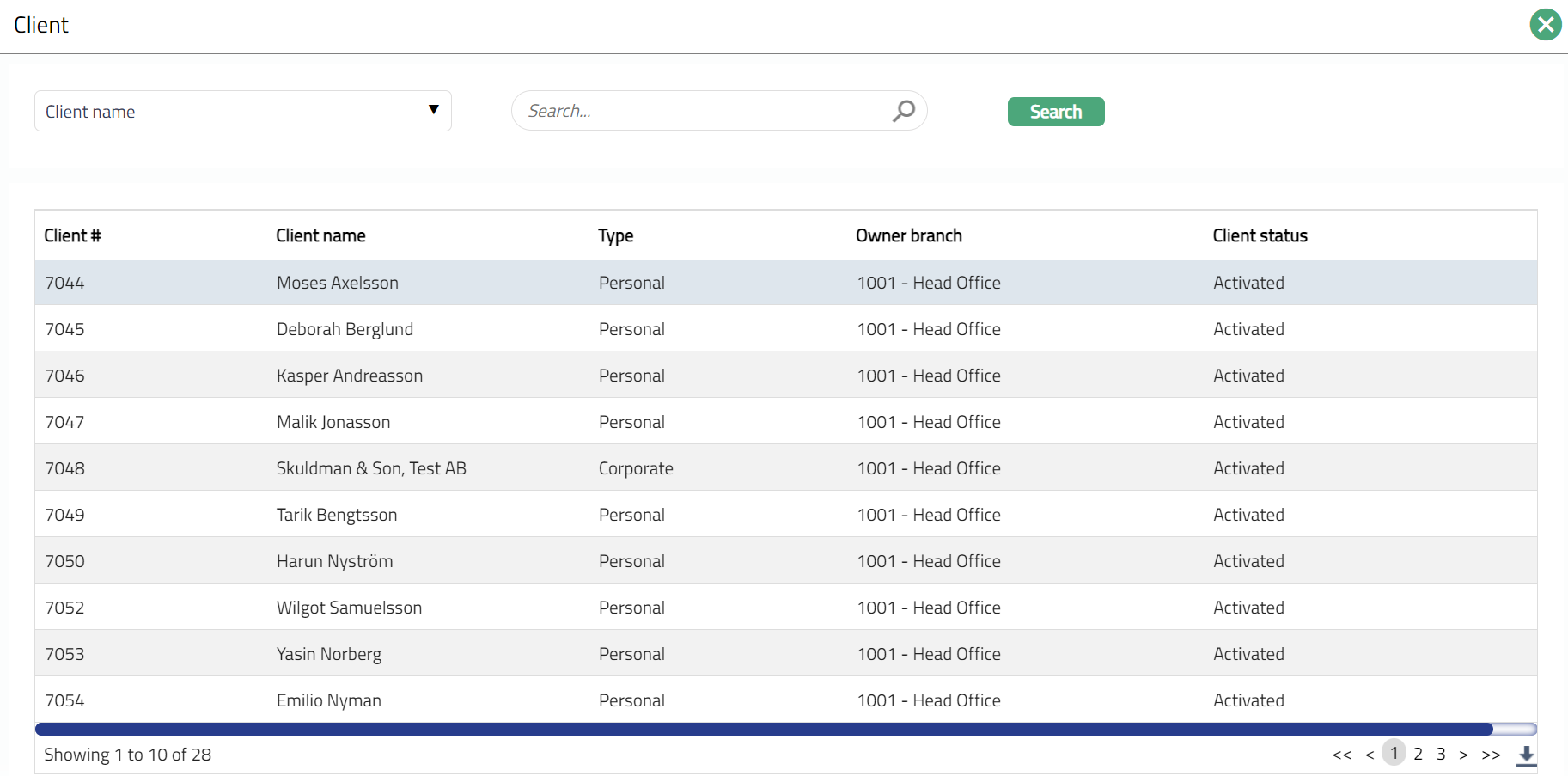Close the Client dialog with green X

click(x=1545, y=25)
